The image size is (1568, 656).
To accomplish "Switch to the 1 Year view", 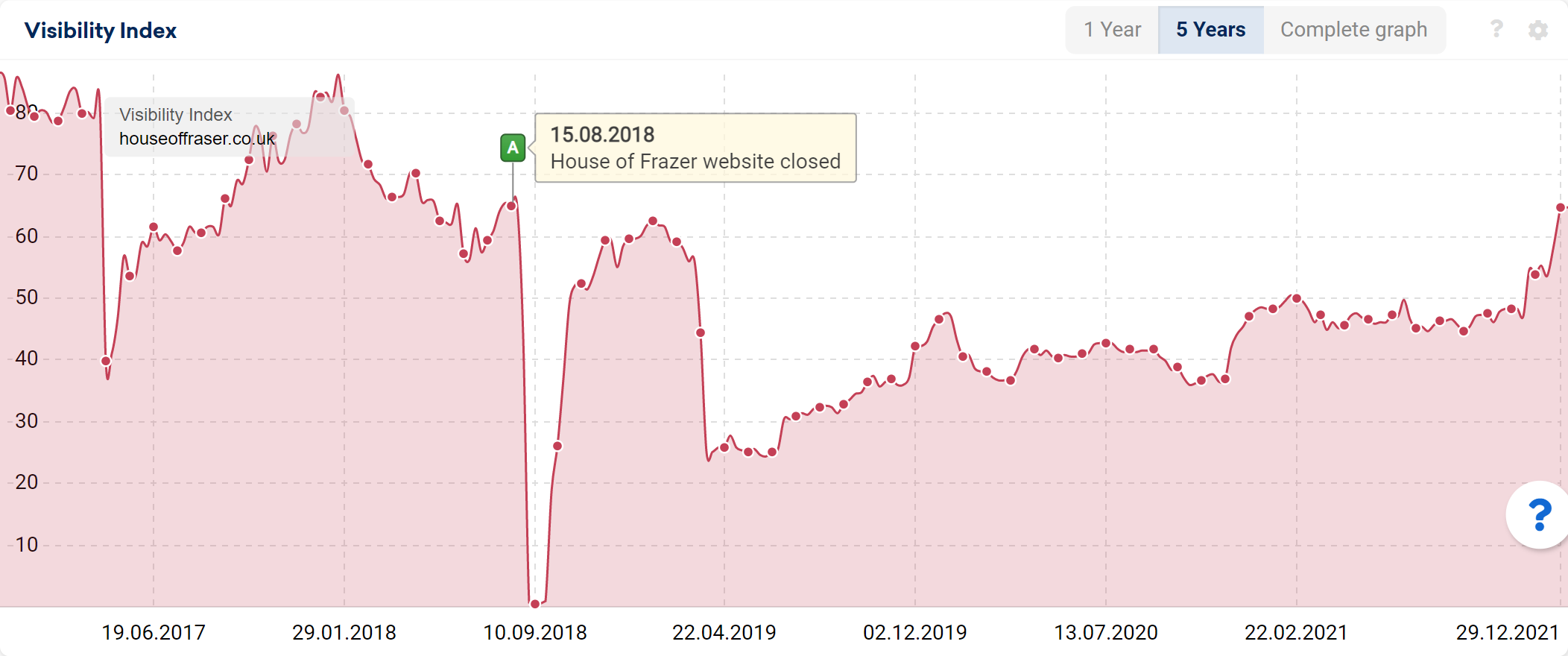I will 1112,30.
